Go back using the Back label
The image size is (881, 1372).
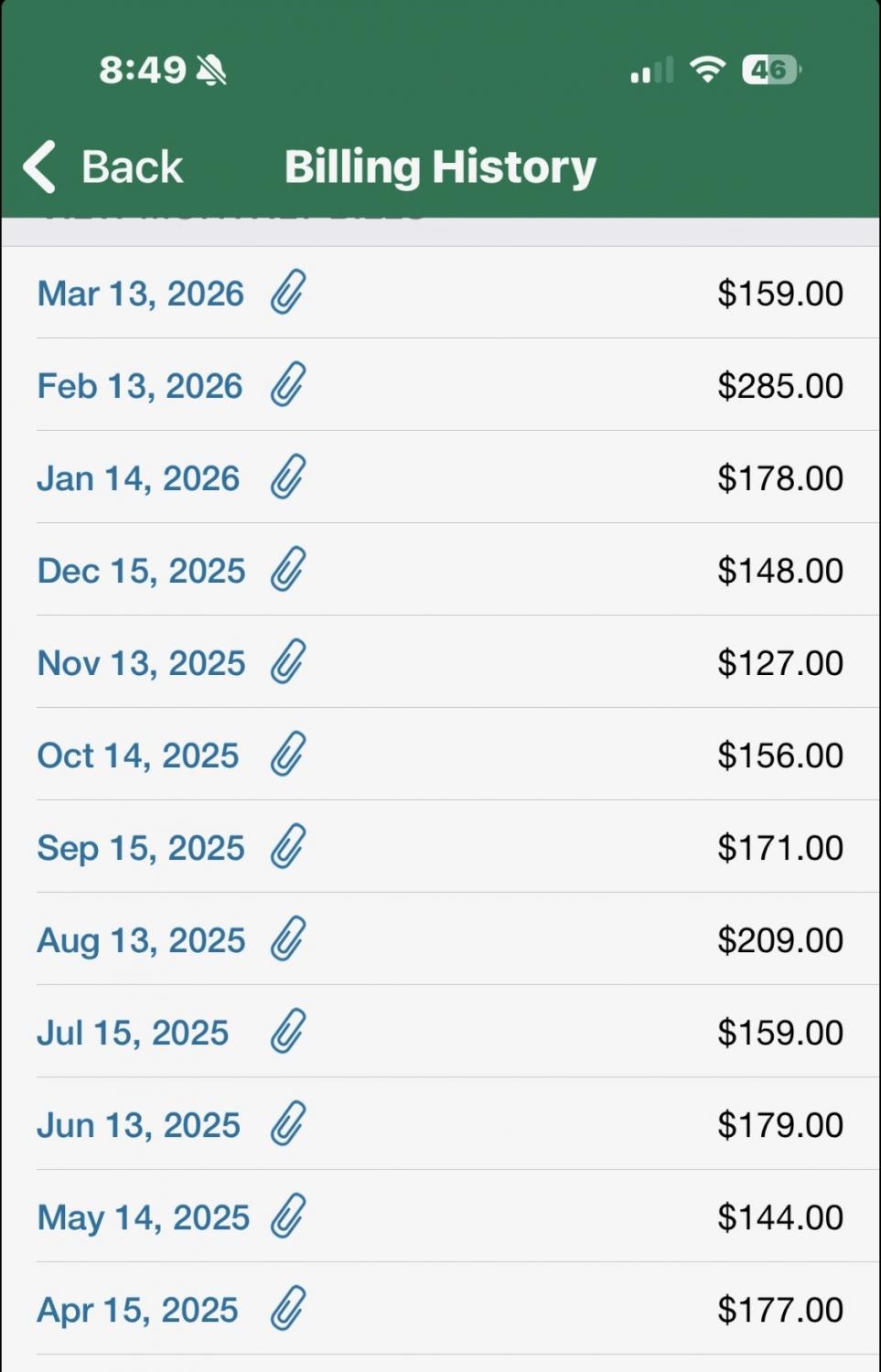(132, 167)
